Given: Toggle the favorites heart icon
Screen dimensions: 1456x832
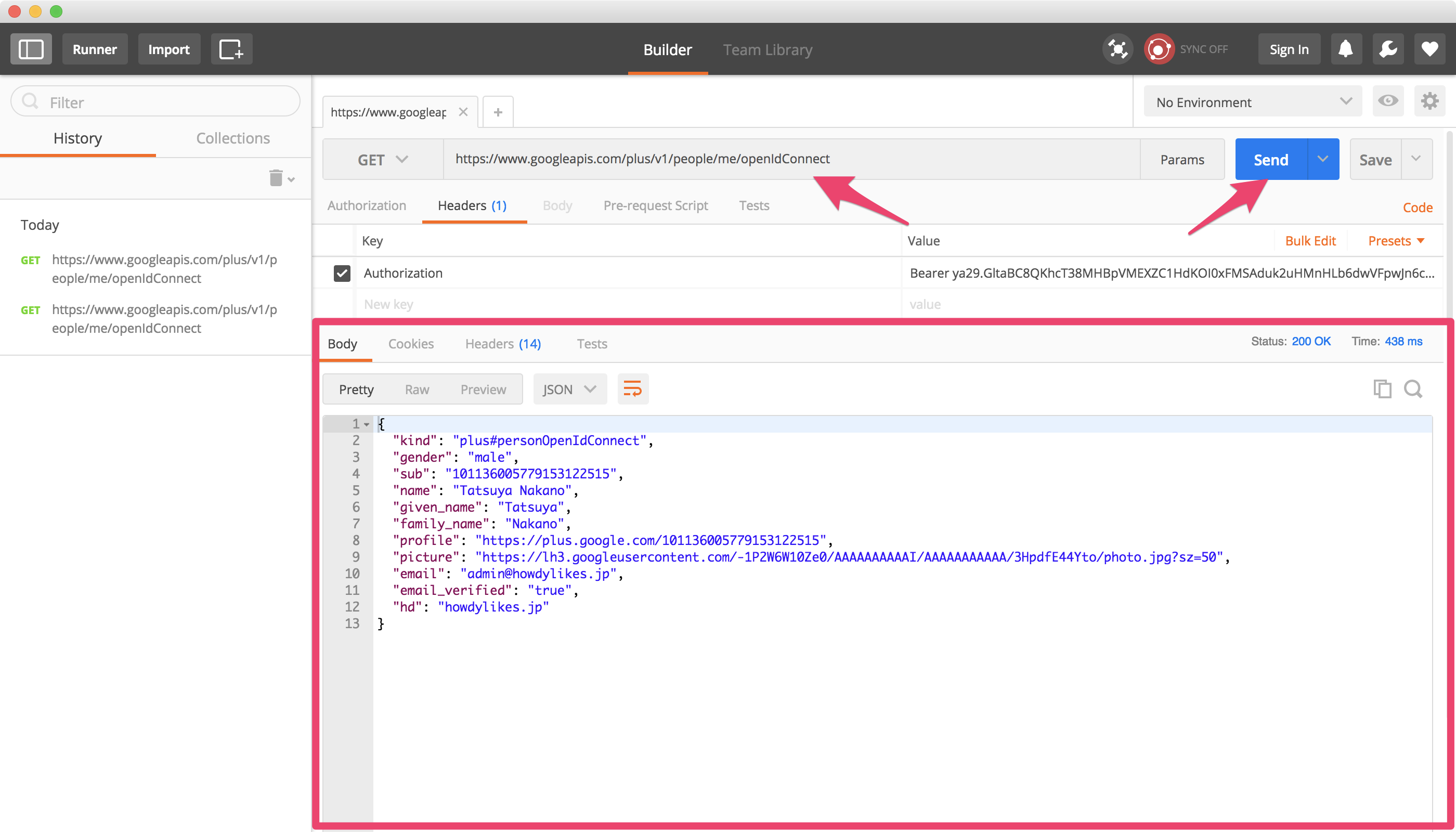Looking at the screenshot, I should [x=1429, y=48].
